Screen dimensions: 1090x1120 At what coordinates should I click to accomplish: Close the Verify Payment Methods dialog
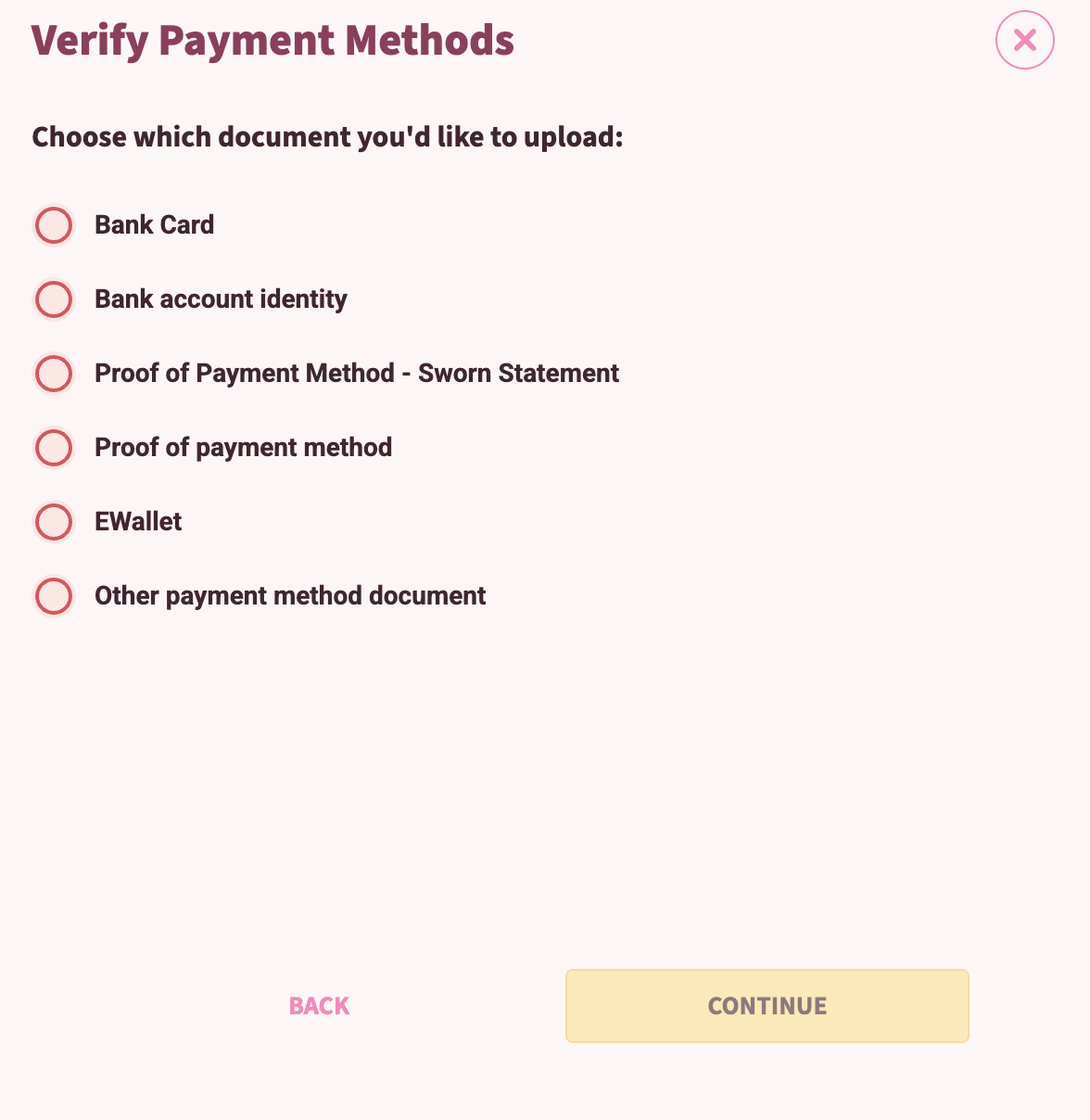1024,40
